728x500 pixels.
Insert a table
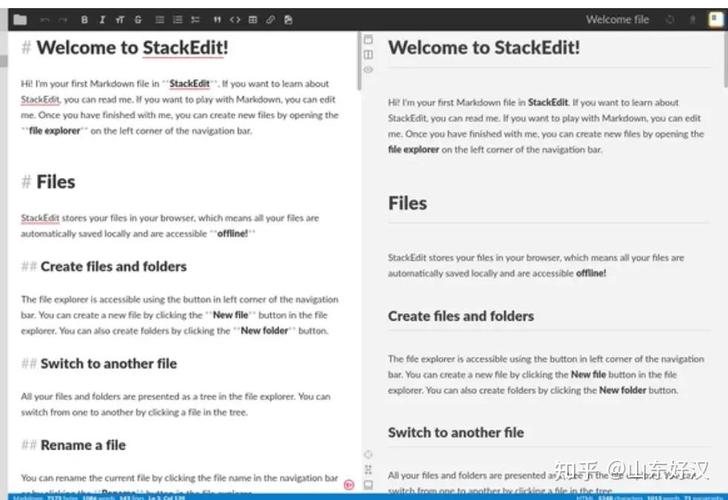[253, 19]
